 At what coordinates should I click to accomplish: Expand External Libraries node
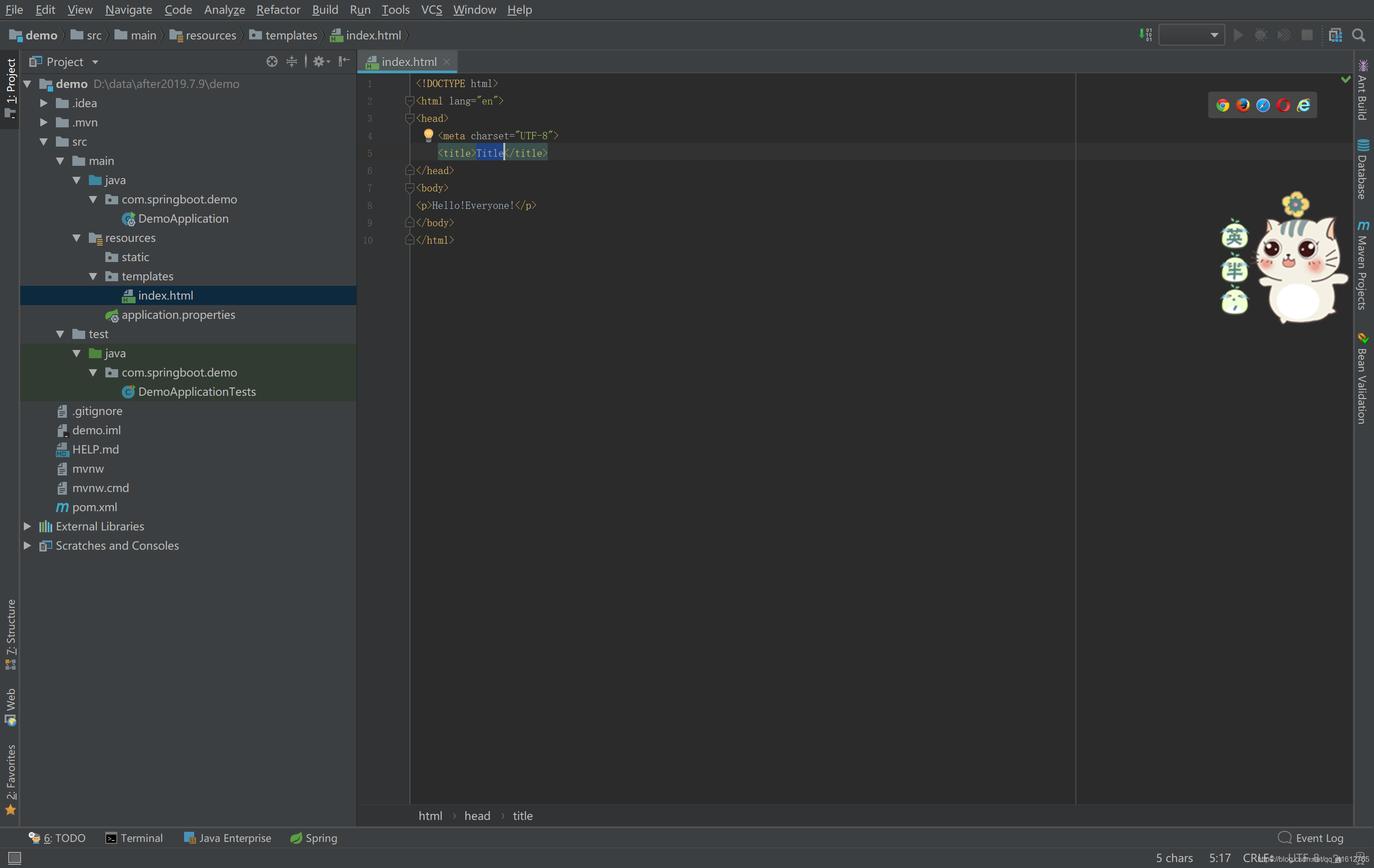click(x=27, y=526)
